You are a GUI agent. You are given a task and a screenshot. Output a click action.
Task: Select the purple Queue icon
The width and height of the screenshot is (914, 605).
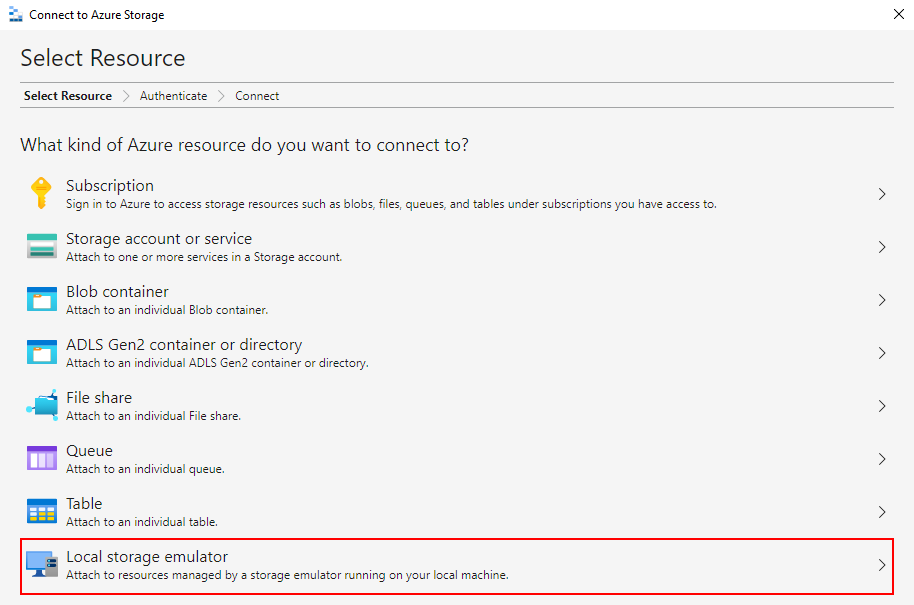(42, 458)
